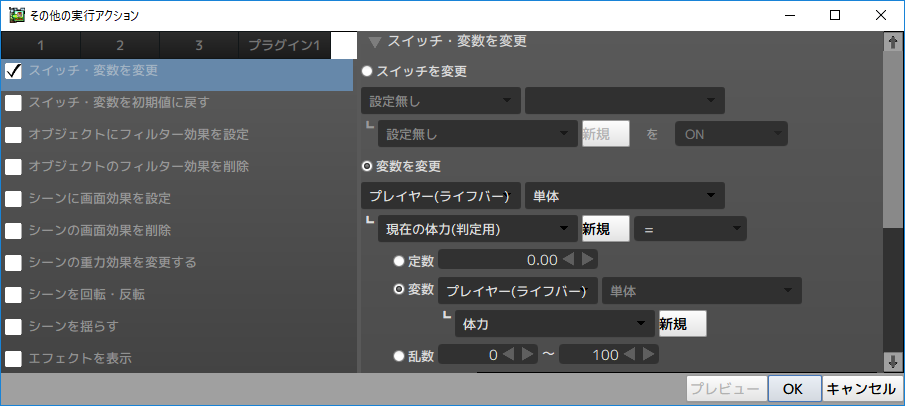Click the キャンセル button

861,389
